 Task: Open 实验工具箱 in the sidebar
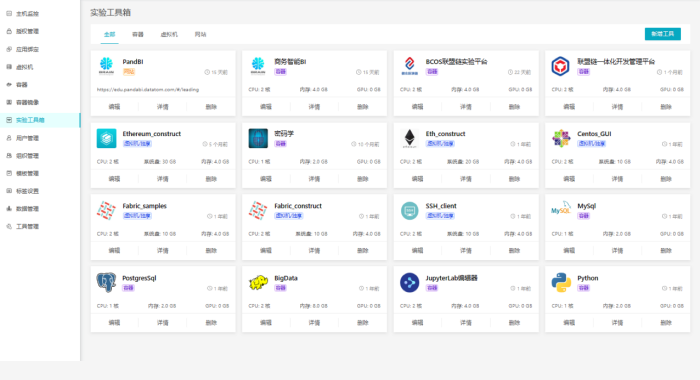[40, 120]
